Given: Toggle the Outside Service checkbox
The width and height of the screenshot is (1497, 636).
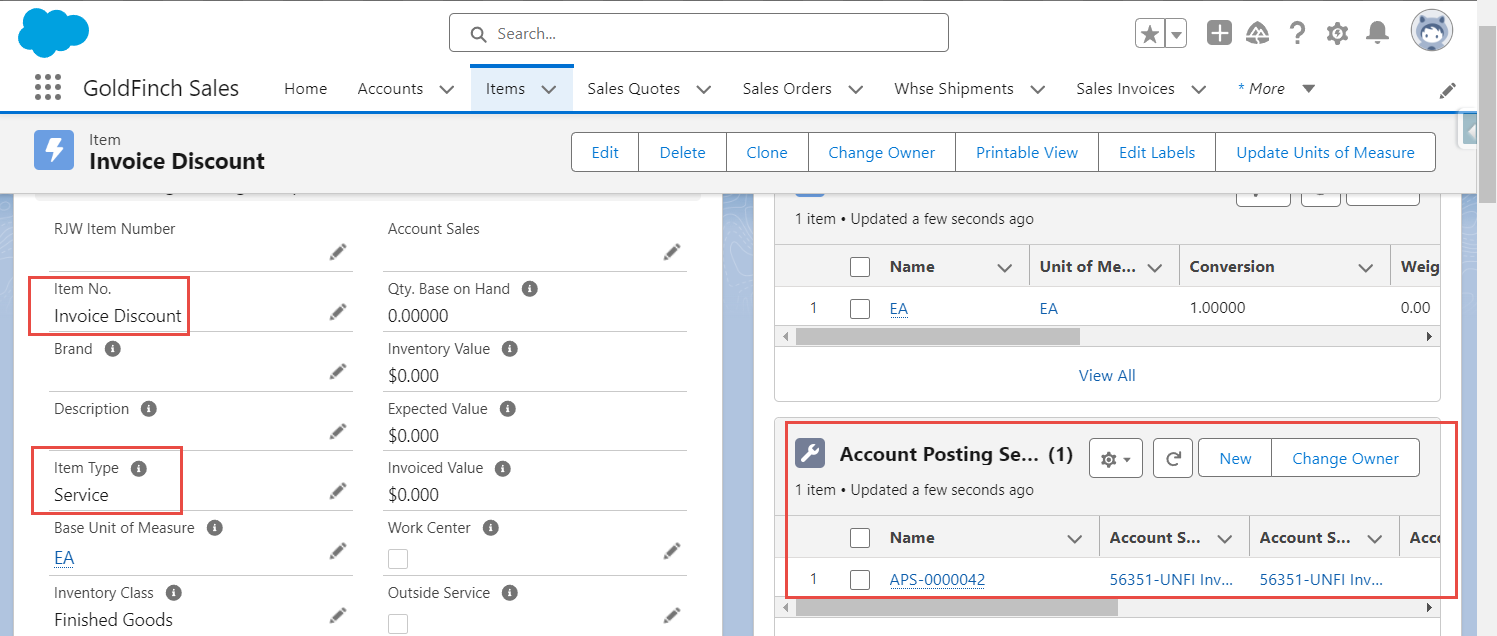Looking at the screenshot, I should [x=398, y=624].
